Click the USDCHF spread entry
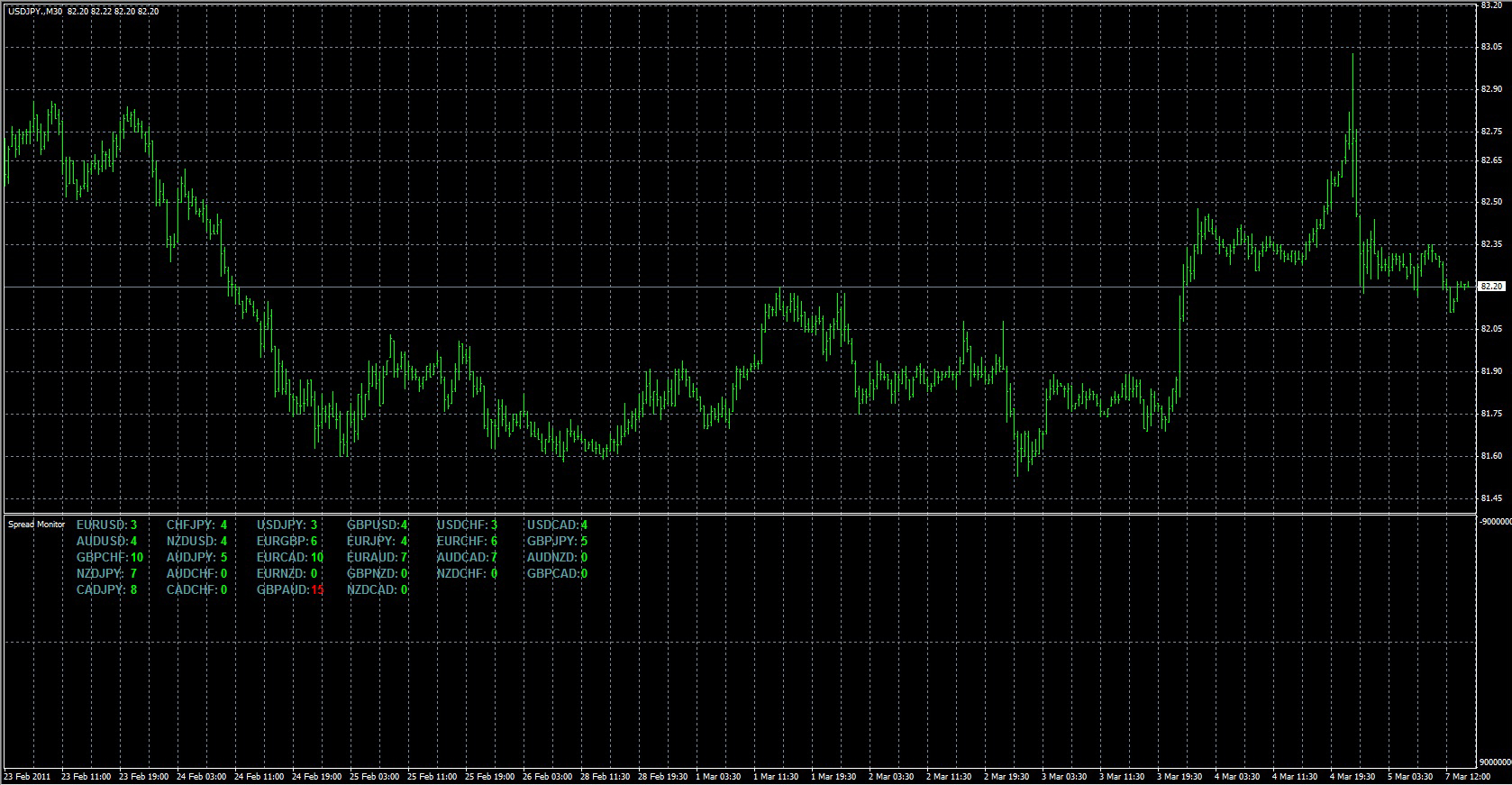The width and height of the screenshot is (1512, 785). click(467, 525)
